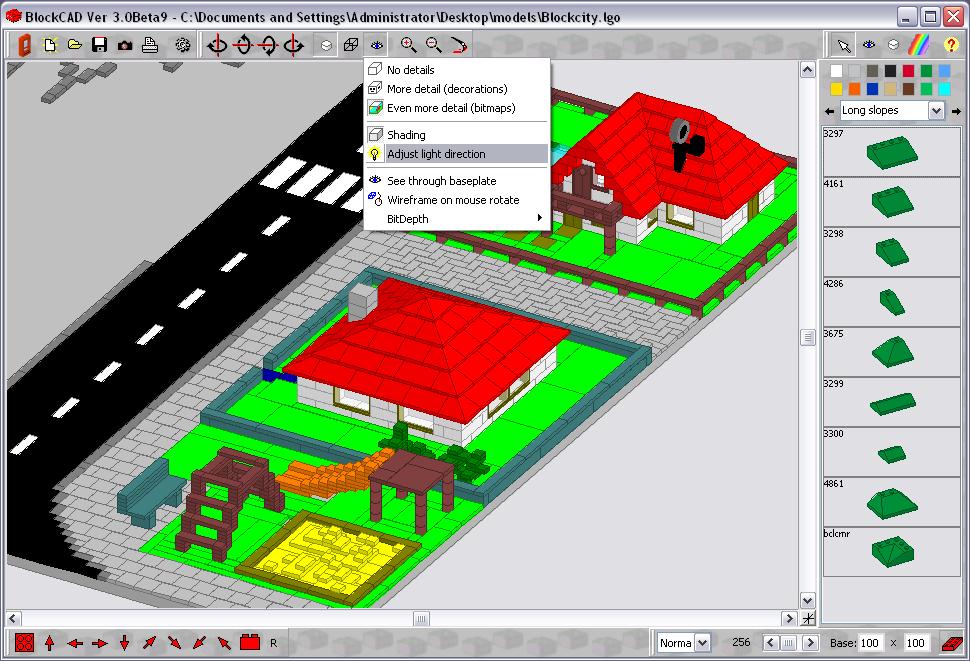This screenshot has width=970, height=661.
Task: Pick the yellow color swatch
Action: [x=836, y=89]
